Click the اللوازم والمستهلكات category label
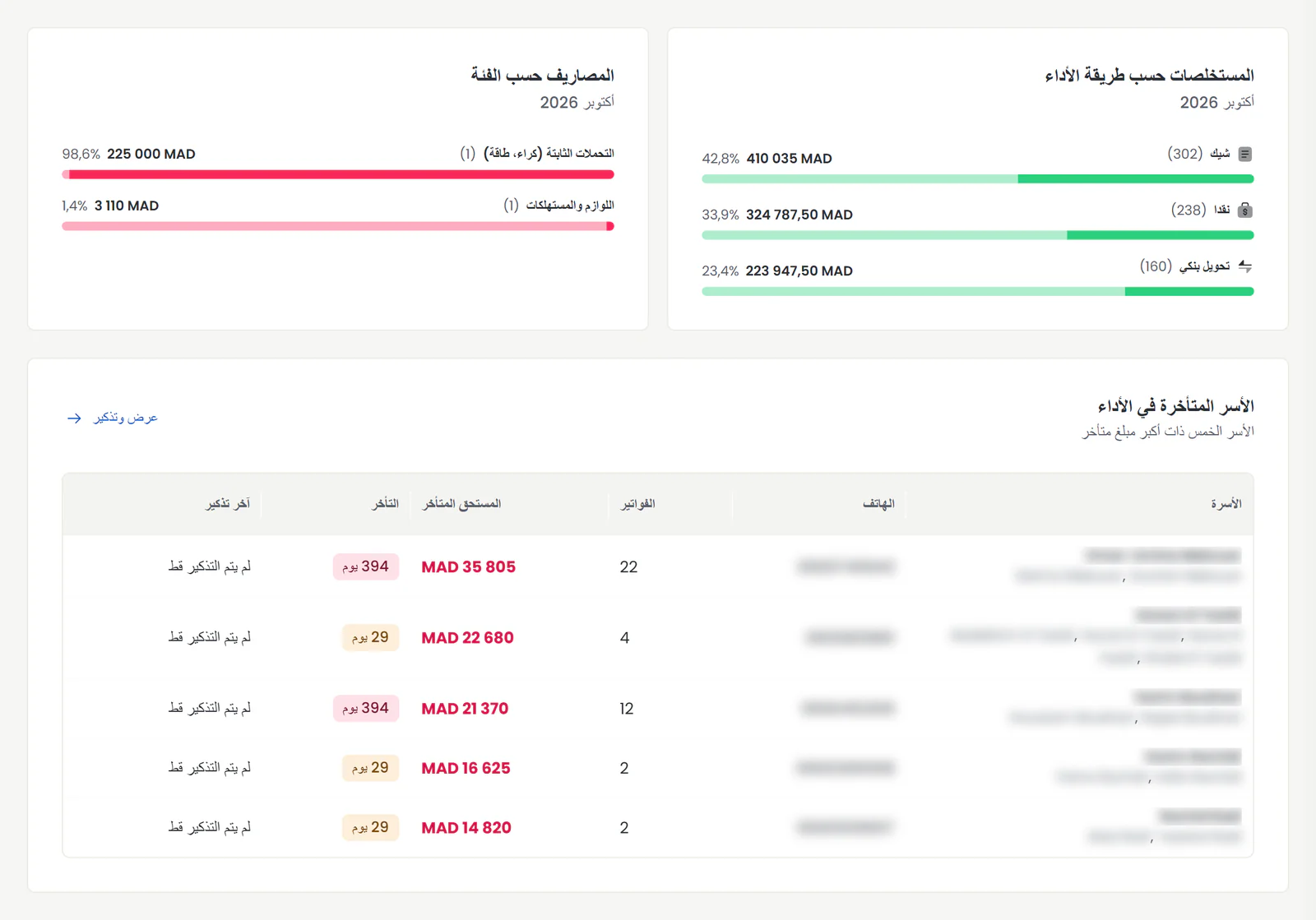The height and width of the screenshot is (920, 1316). (570, 205)
